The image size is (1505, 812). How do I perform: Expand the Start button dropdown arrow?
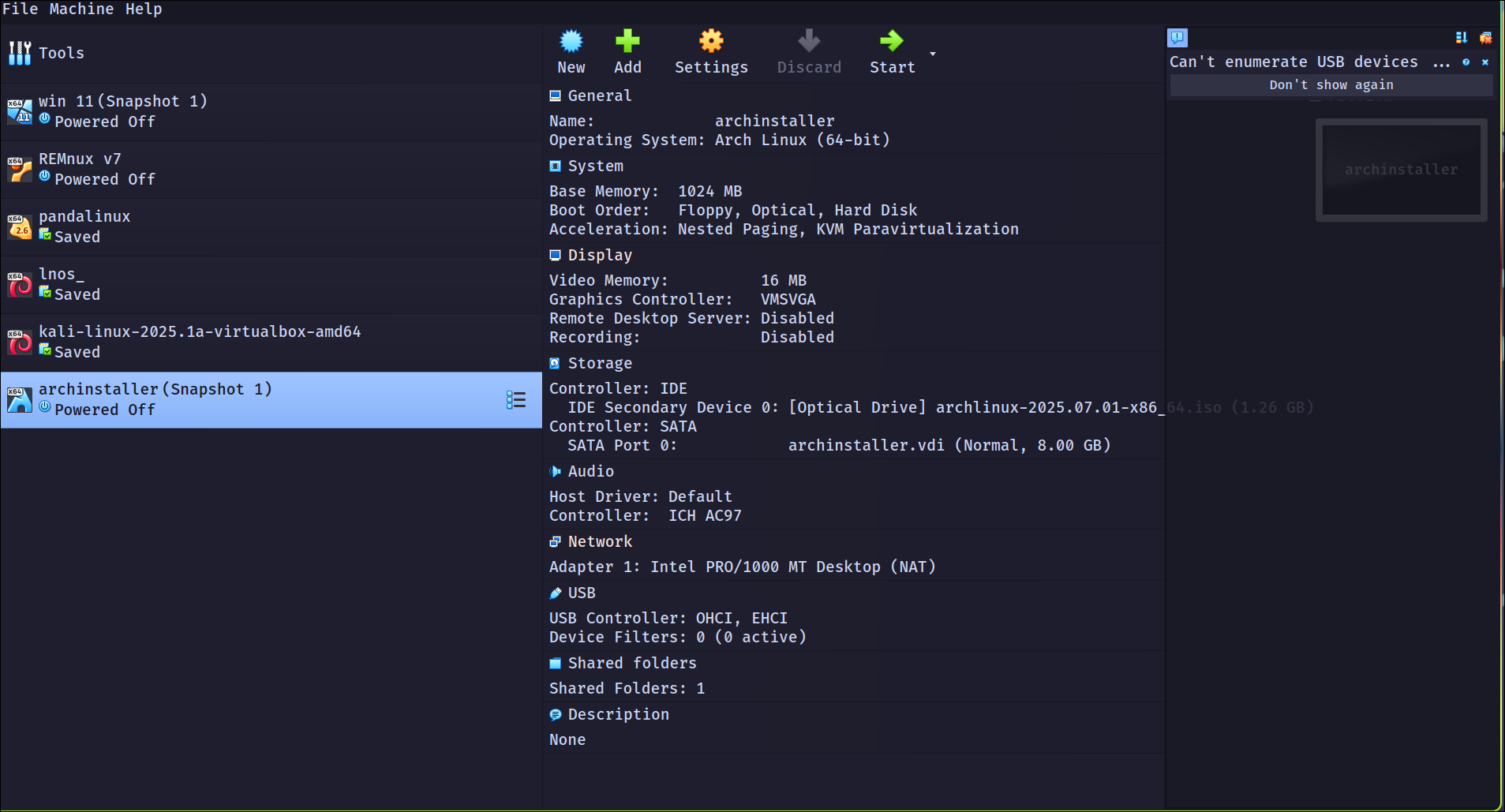933,54
